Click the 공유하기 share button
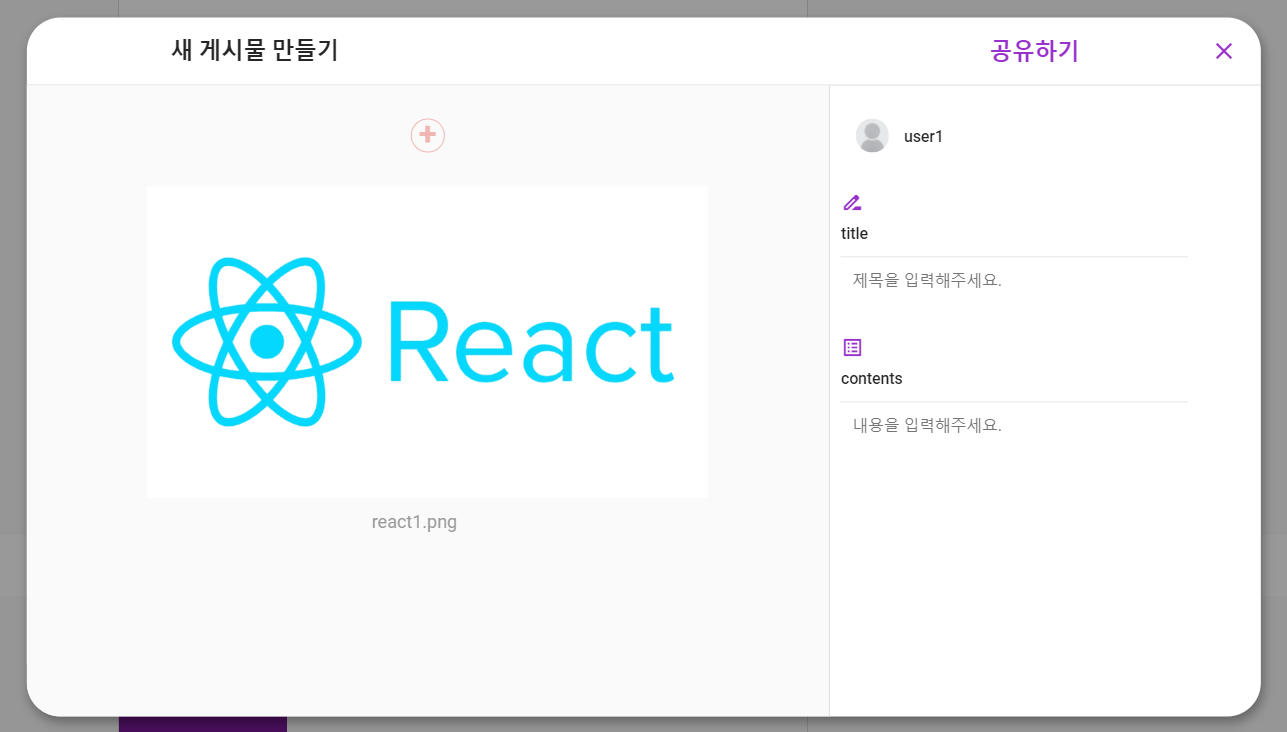The image size is (1287, 732). point(1034,51)
